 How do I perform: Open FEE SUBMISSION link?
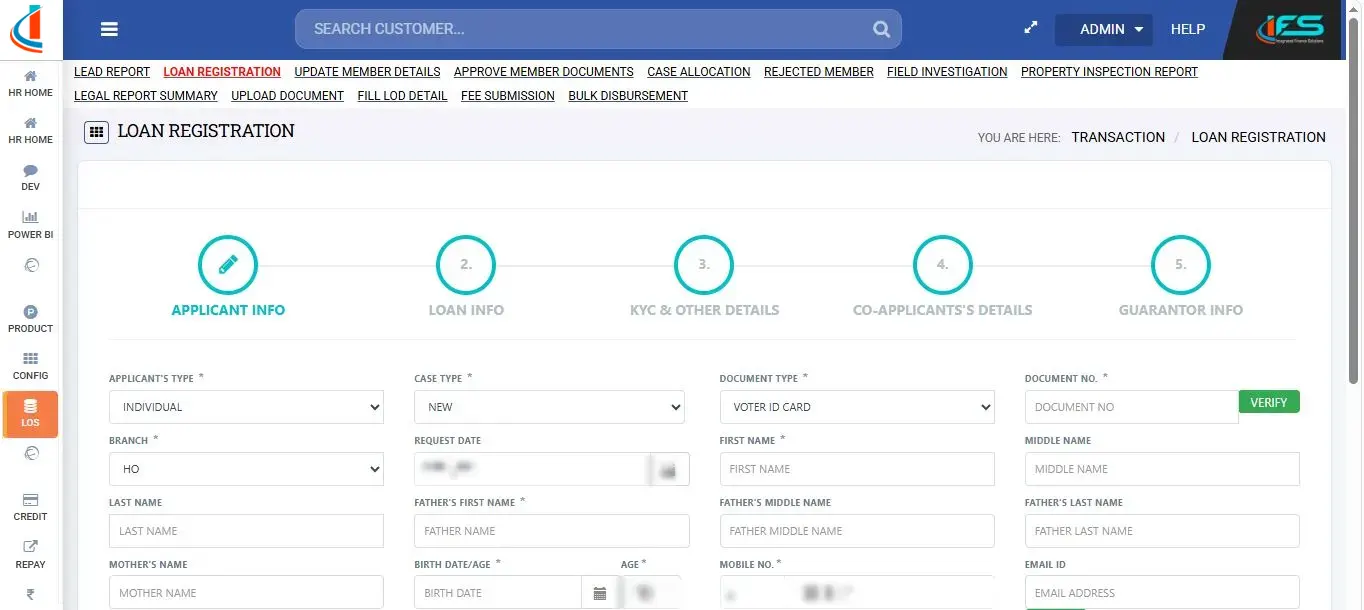(x=508, y=96)
